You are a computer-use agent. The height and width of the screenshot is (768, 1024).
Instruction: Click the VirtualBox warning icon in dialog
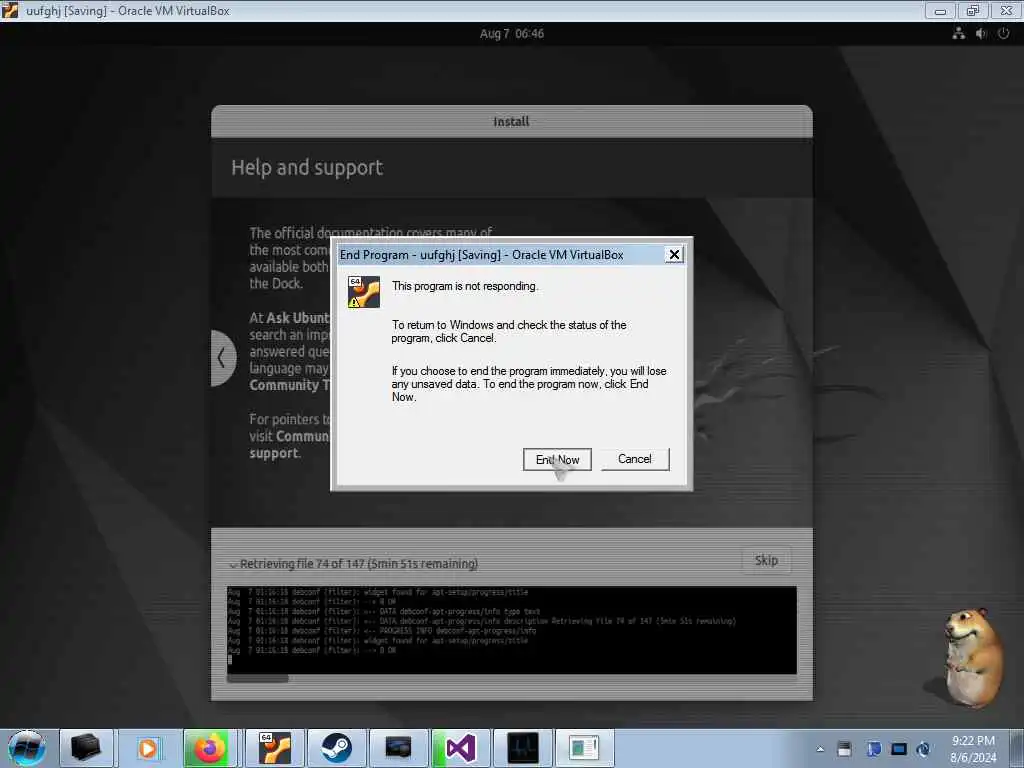[364, 292]
